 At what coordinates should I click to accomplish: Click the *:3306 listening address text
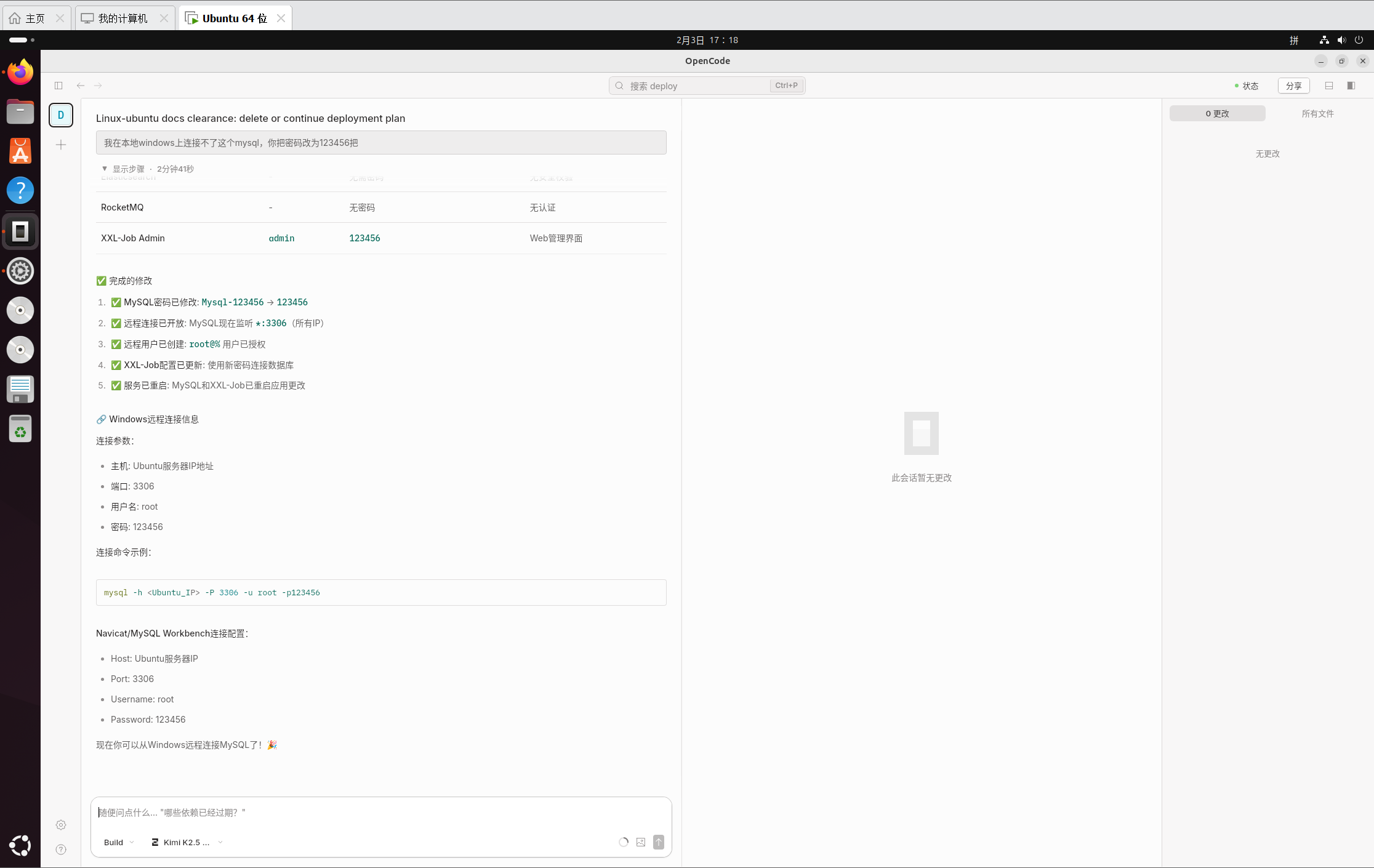click(x=271, y=323)
